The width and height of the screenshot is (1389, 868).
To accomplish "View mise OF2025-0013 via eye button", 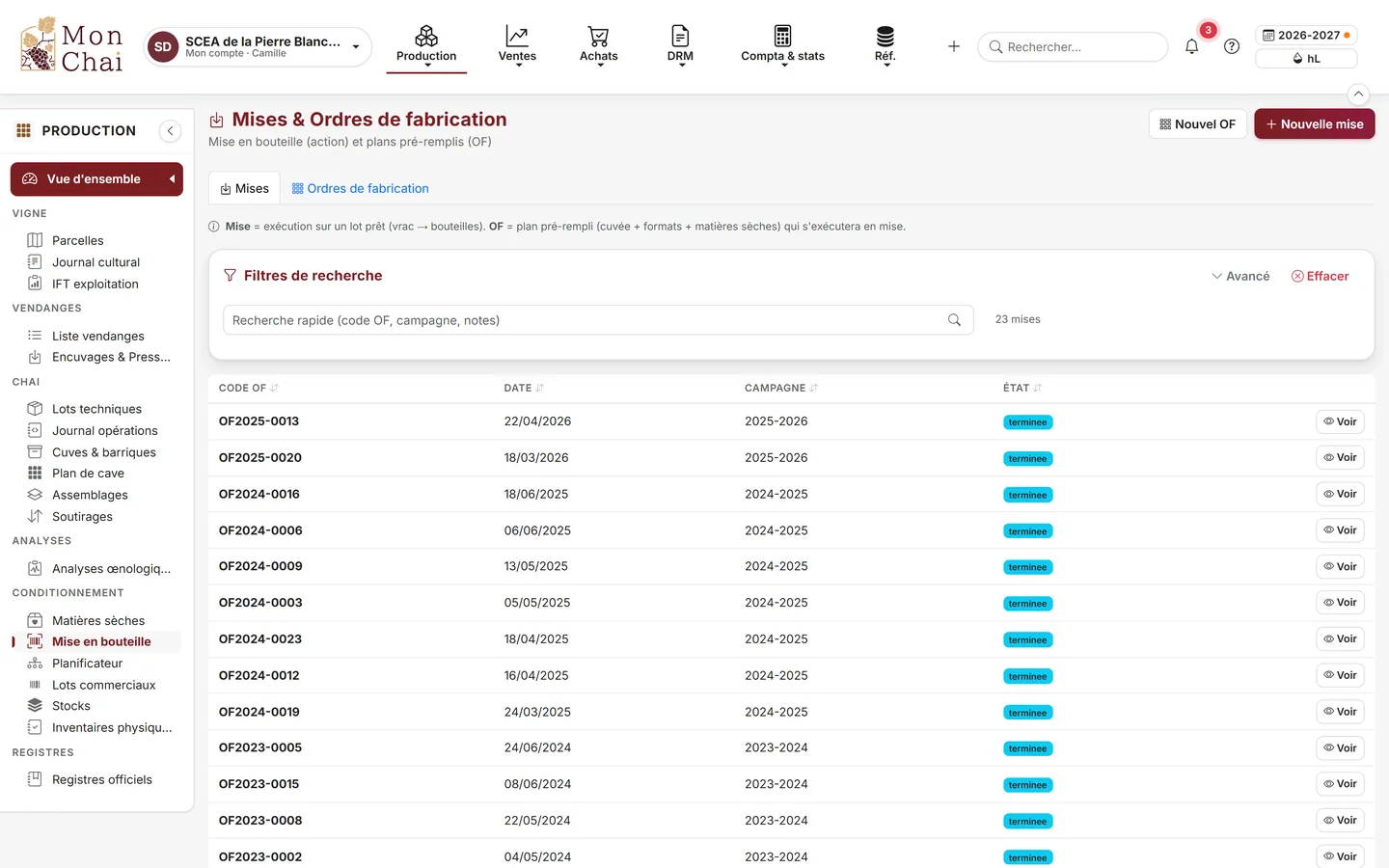I will tap(1340, 421).
